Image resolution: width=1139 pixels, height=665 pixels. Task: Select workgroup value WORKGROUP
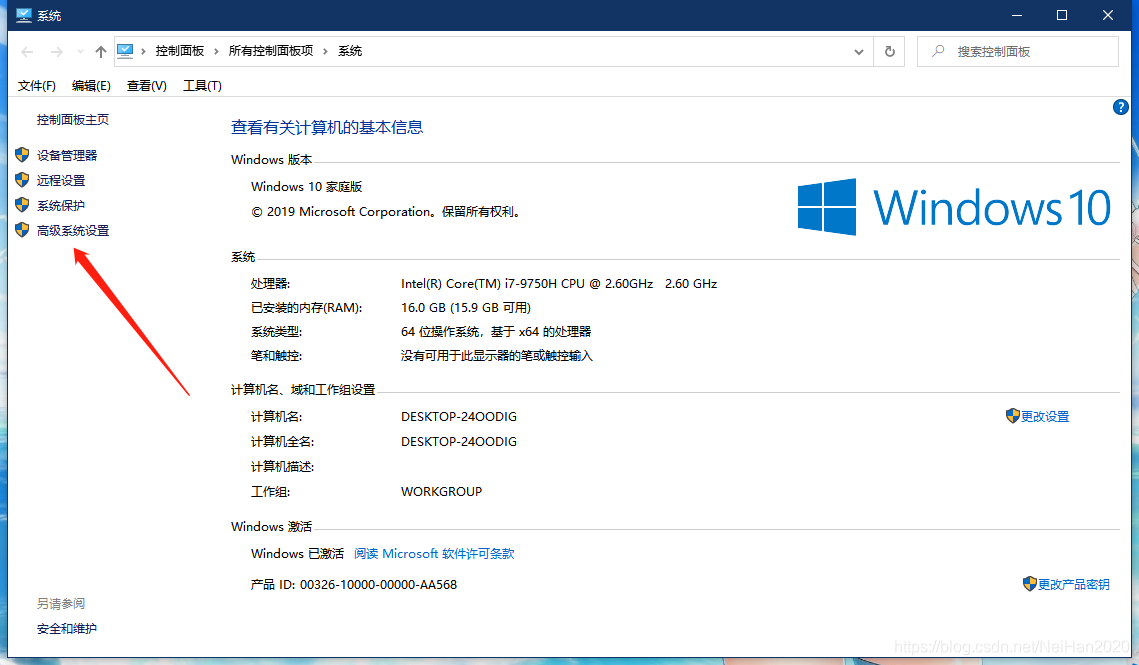[442, 491]
